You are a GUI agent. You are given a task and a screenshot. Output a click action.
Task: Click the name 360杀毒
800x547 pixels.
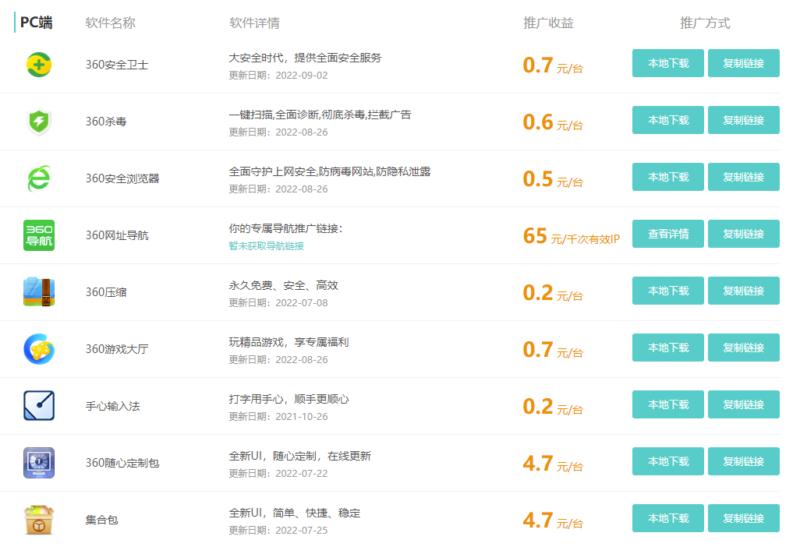[x=106, y=121]
